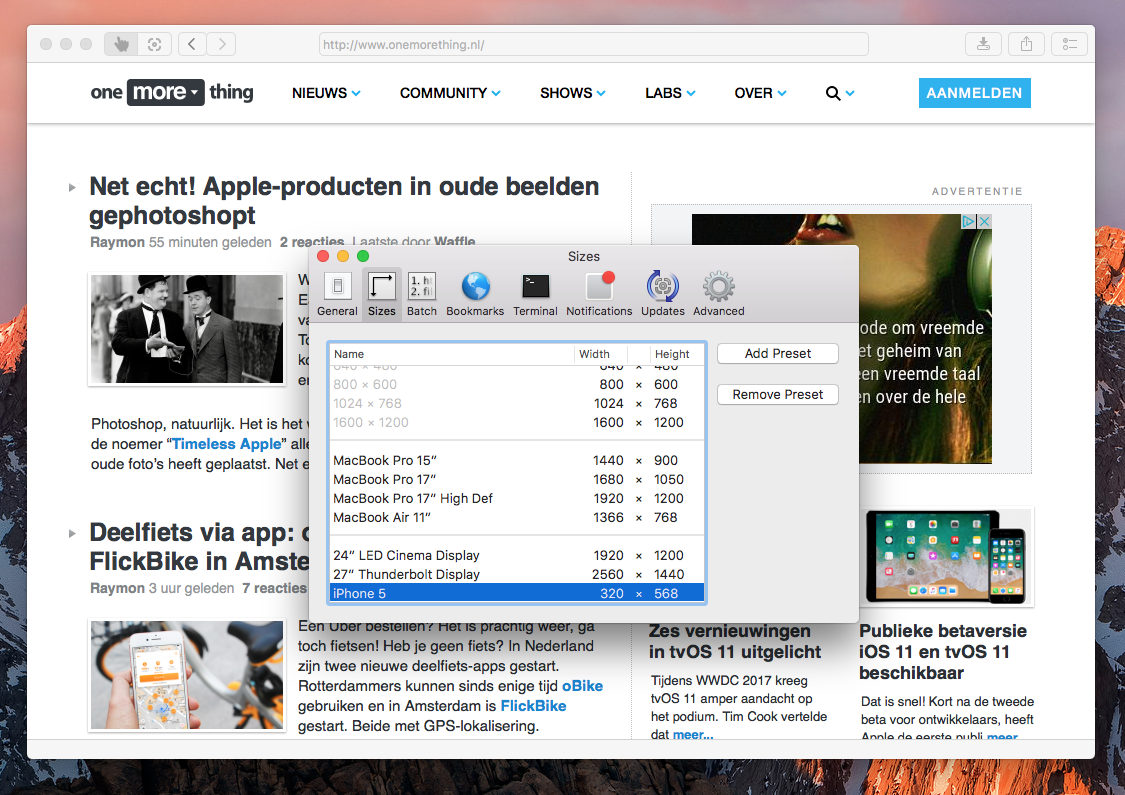Click the AdChoices triangle icon
Image resolution: width=1125 pixels, height=795 pixels.
pyautogui.click(x=969, y=222)
